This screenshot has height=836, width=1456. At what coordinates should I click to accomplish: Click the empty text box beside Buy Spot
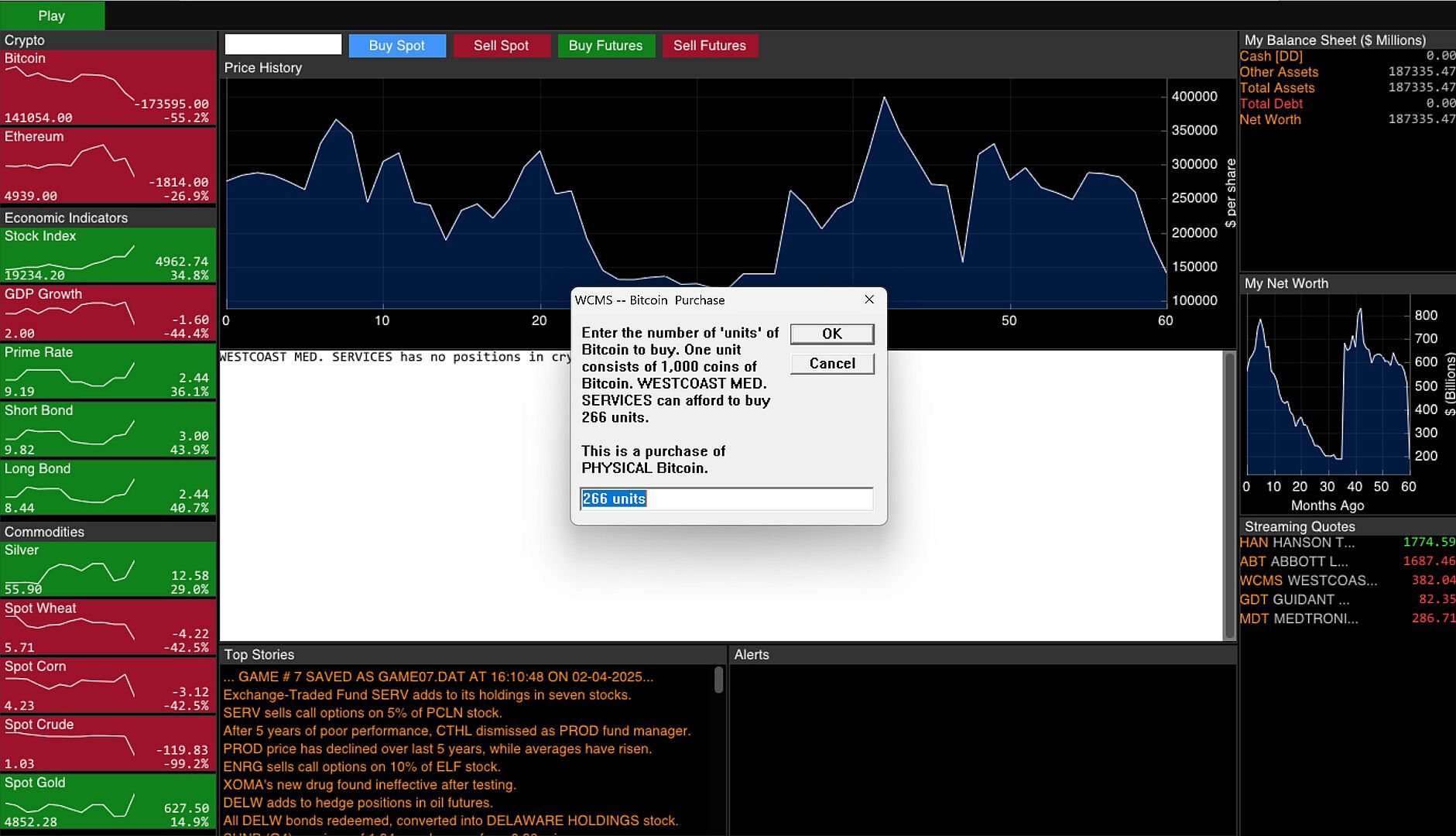pyautogui.click(x=283, y=45)
